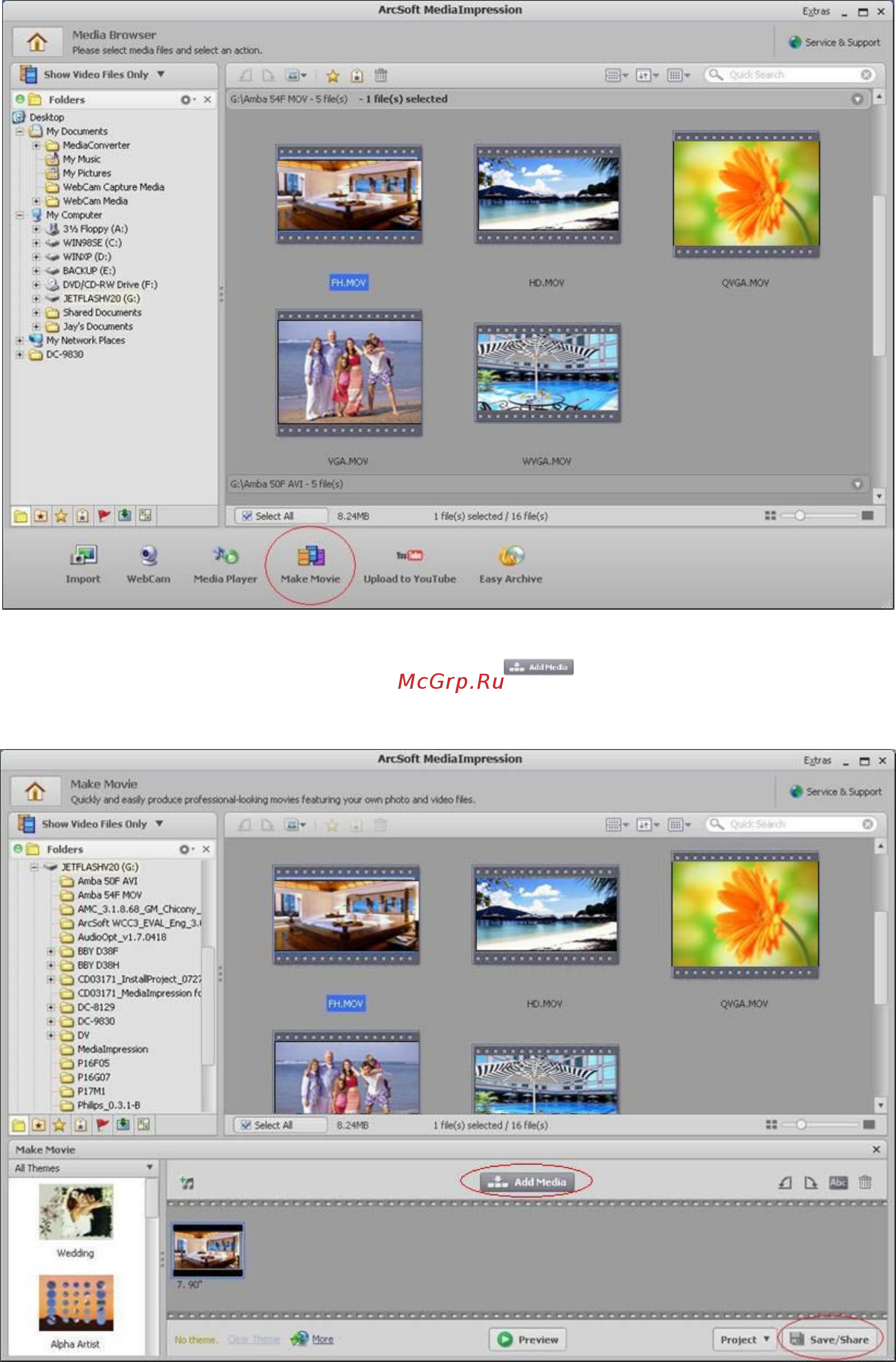Screen dimensions: 896x1362
Task: Click the Preview button
Action: pos(528,1339)
